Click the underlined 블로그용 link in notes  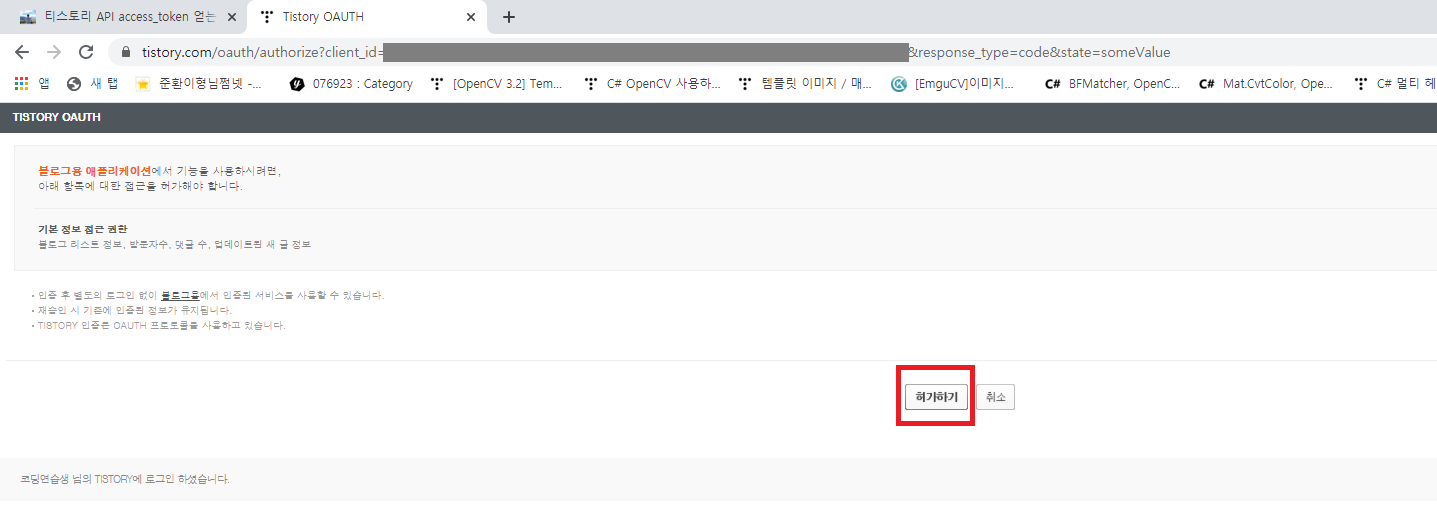tap(180, 295)
